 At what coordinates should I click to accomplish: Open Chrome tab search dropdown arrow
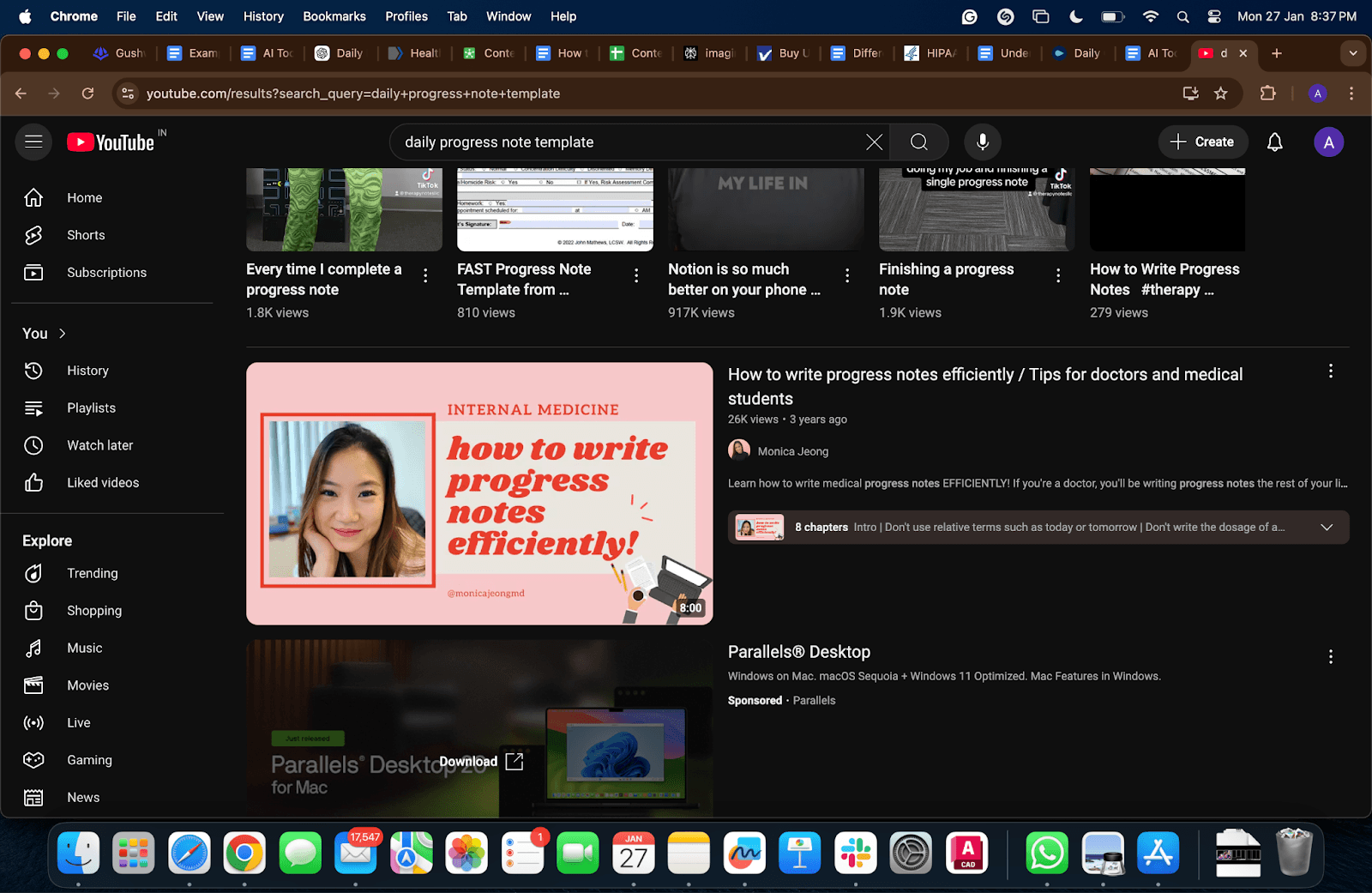tap(1352, 53)
